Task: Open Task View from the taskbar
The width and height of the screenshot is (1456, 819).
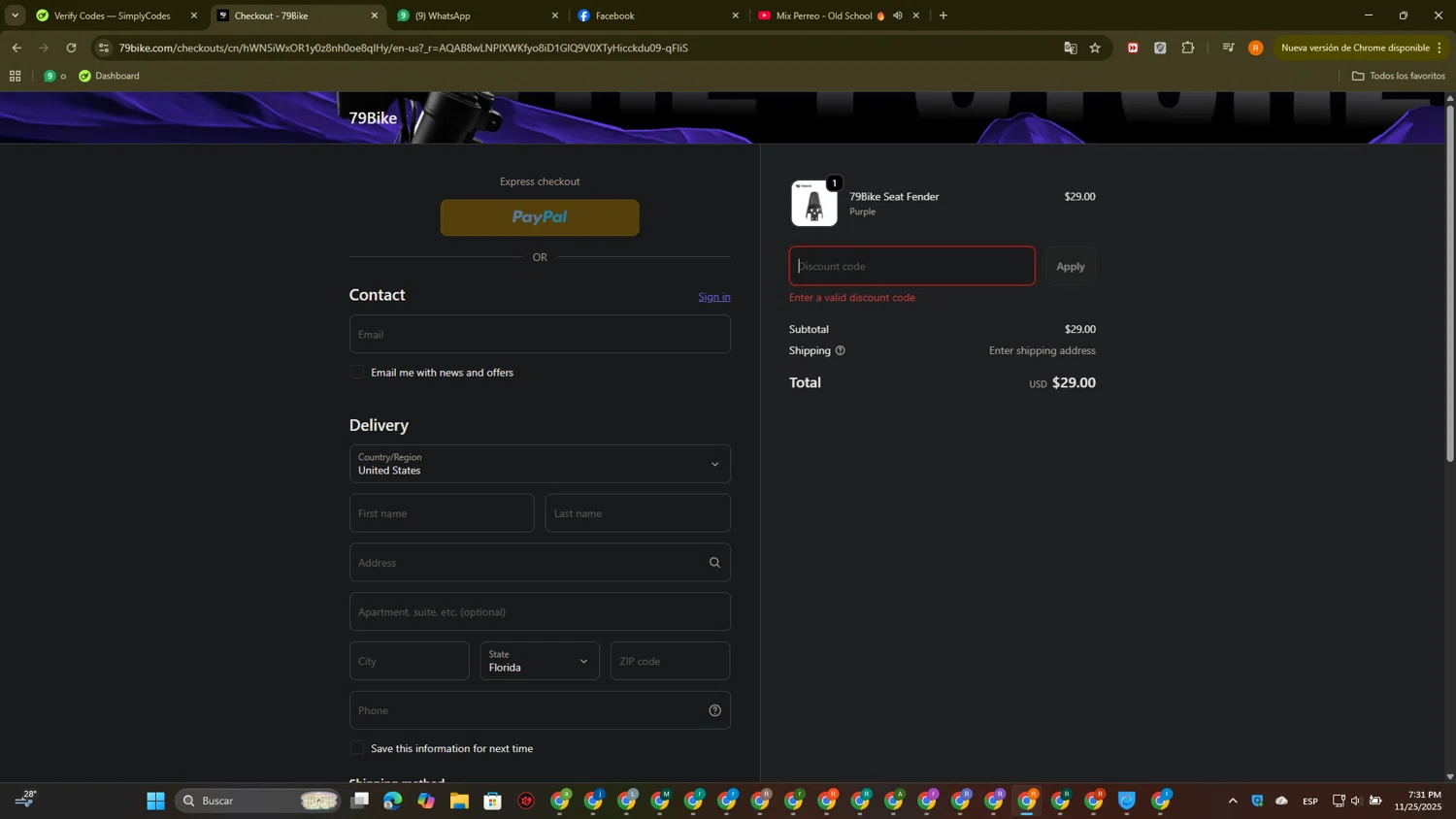Action: (x=360, y=801)
